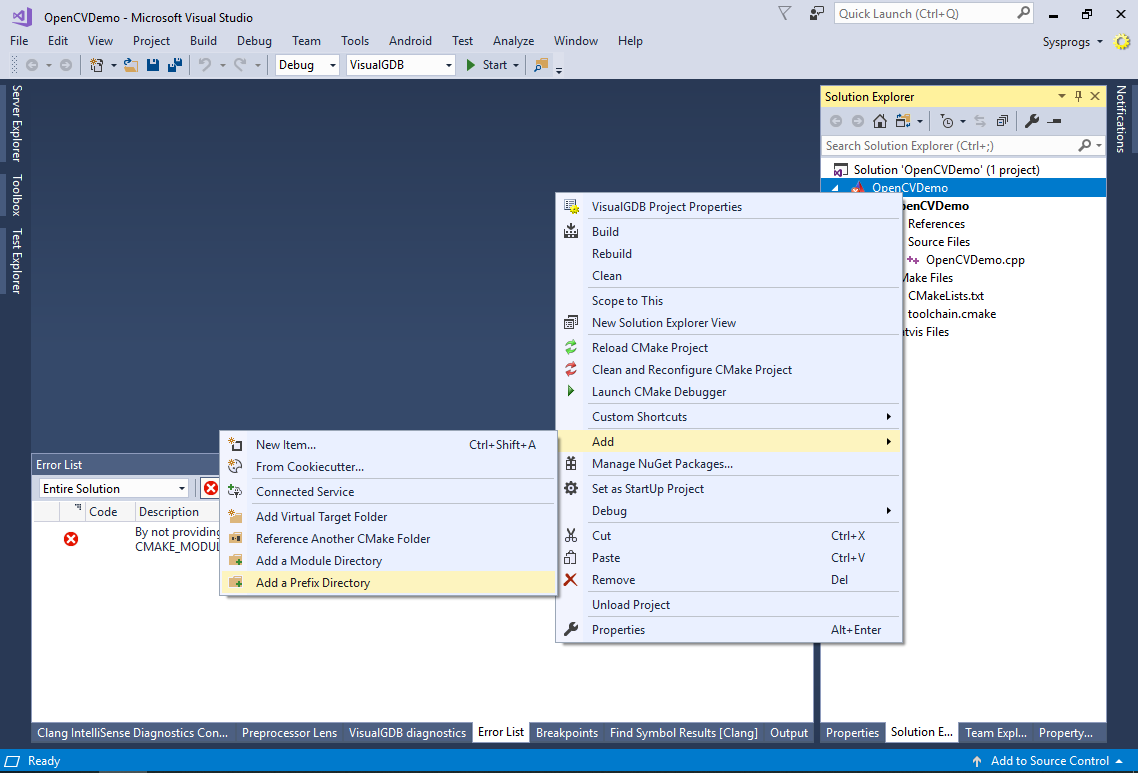This screenshot has width=1138, height=773.
Task: Open Solution Explorer window options dropdown
Action: pos(1062,96)
